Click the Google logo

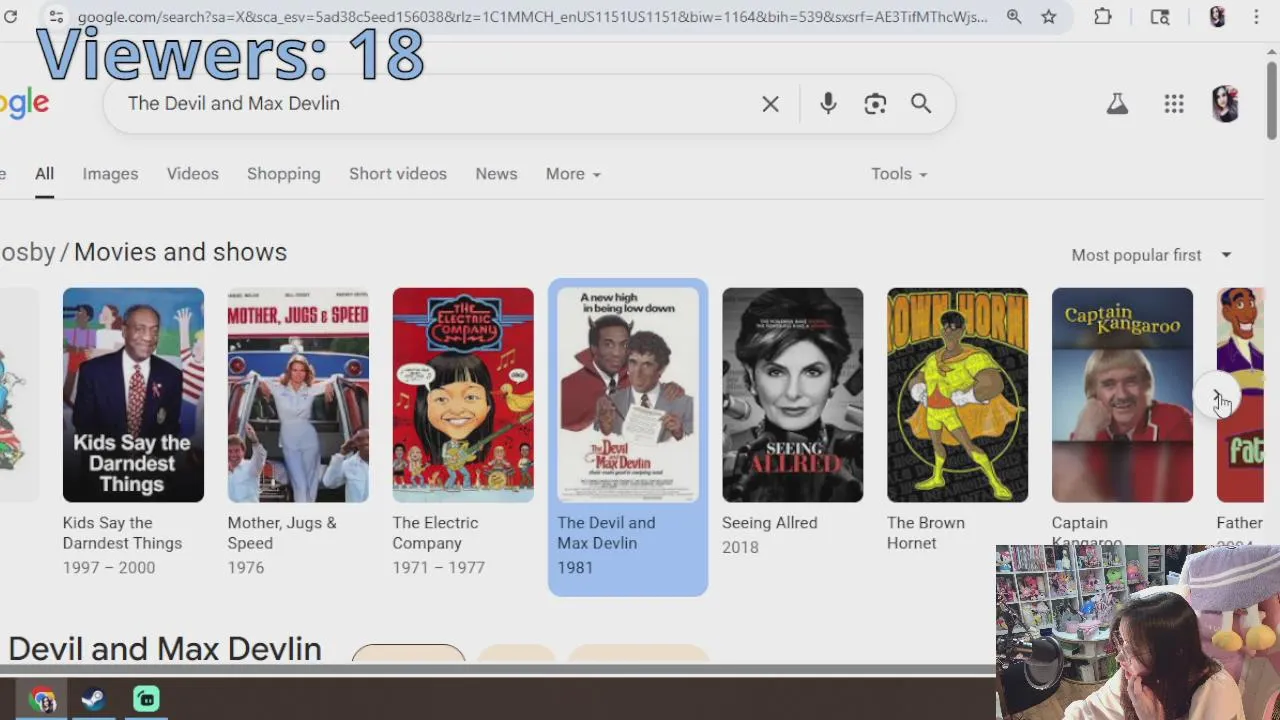(x=24, y=103)
